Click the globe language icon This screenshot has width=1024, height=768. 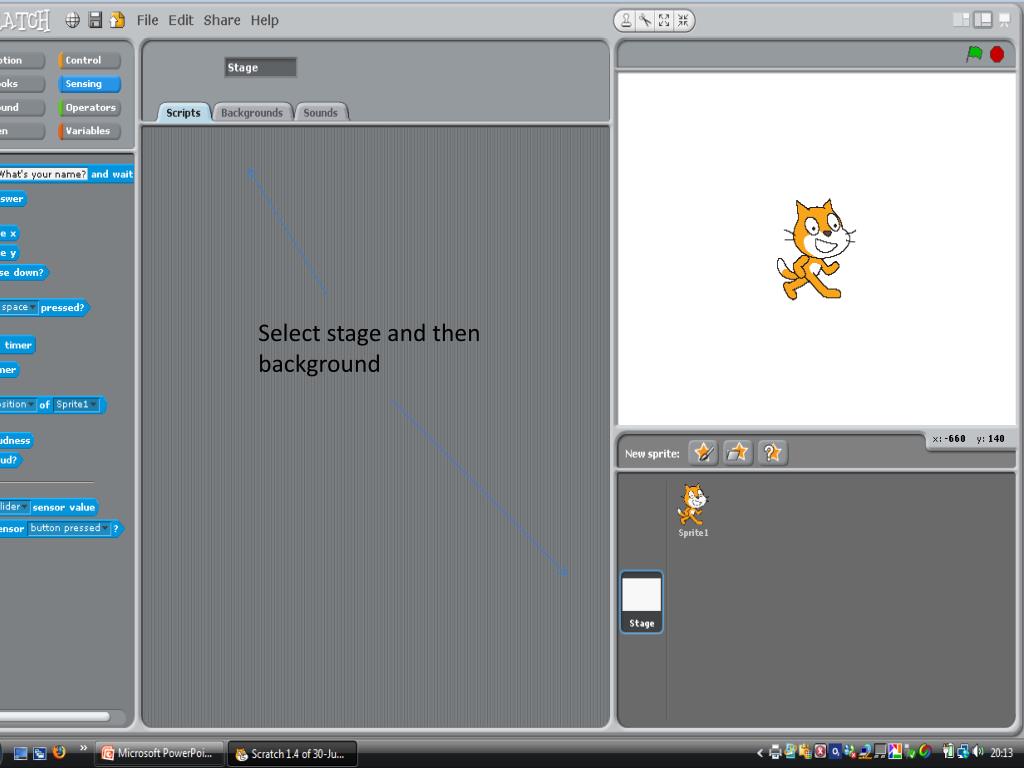pyautogui.click(x=73, y=20)
